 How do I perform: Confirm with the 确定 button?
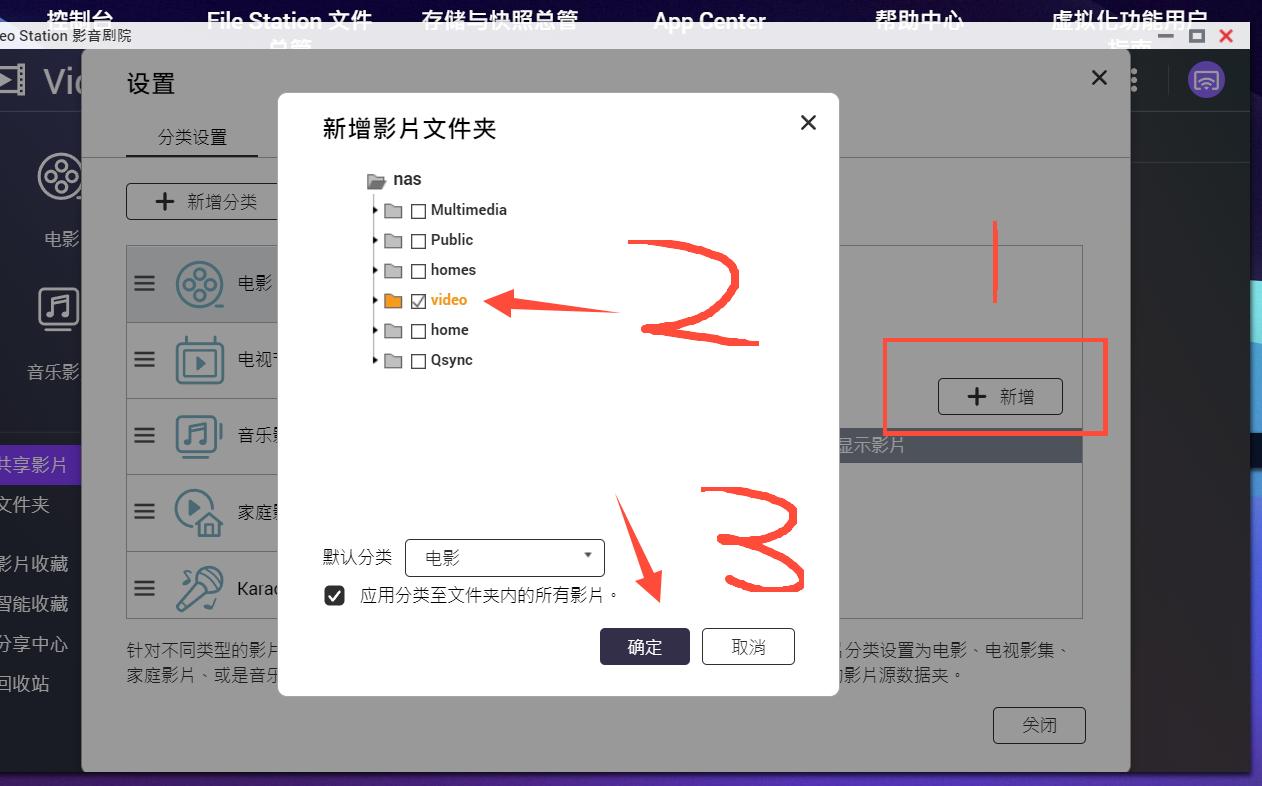[644, 647]
